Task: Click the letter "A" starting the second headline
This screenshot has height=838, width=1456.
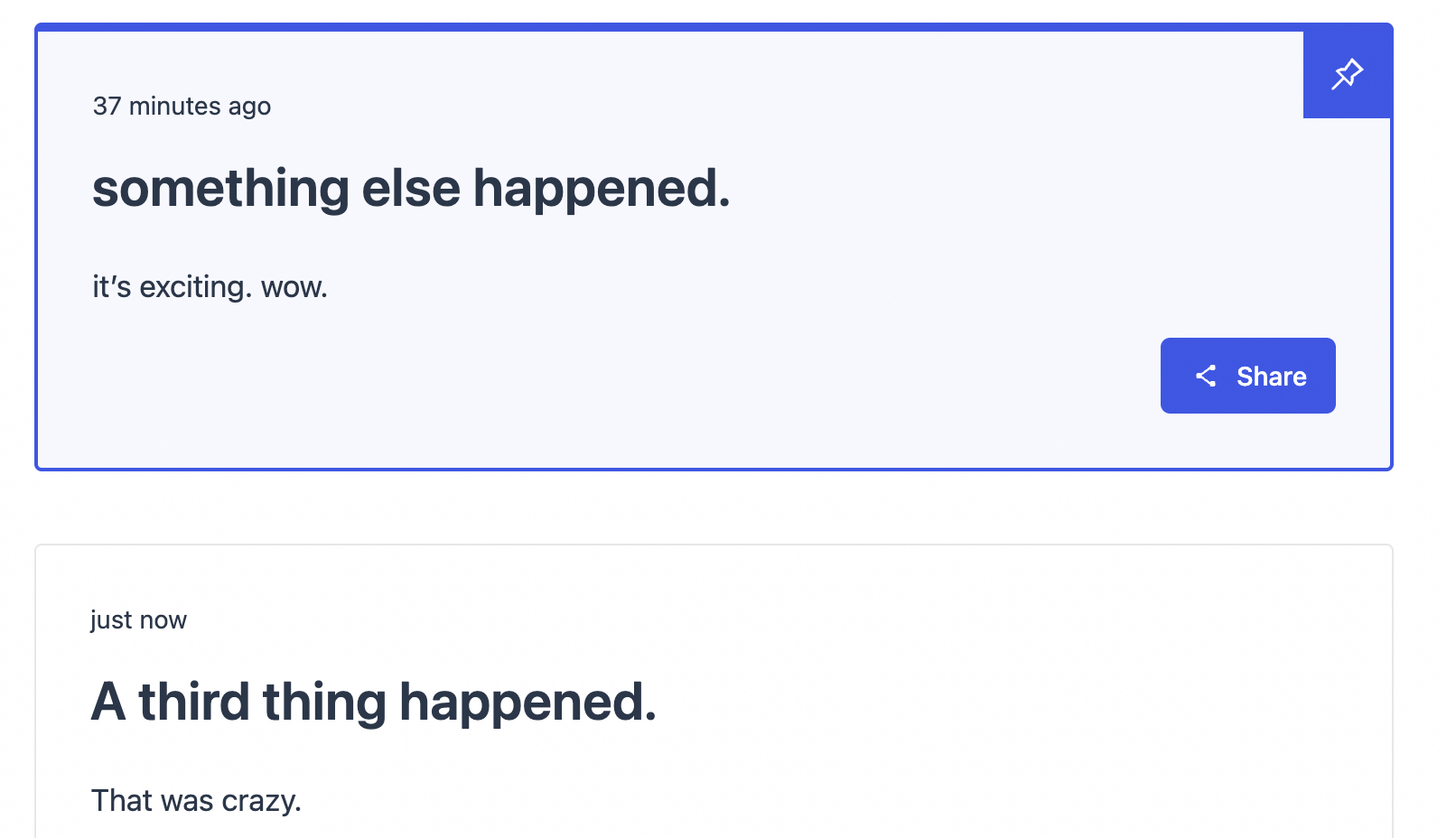Action: (108, 703)
